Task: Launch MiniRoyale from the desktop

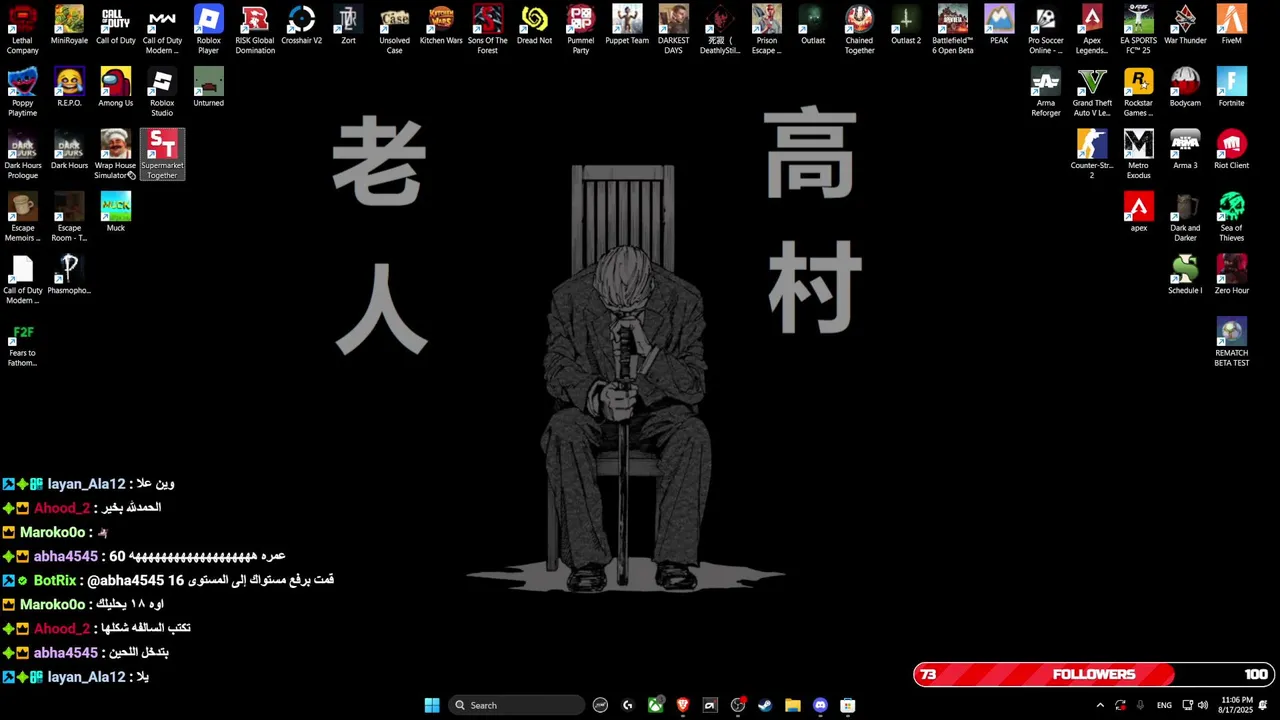Action: (x=69, y=26)
